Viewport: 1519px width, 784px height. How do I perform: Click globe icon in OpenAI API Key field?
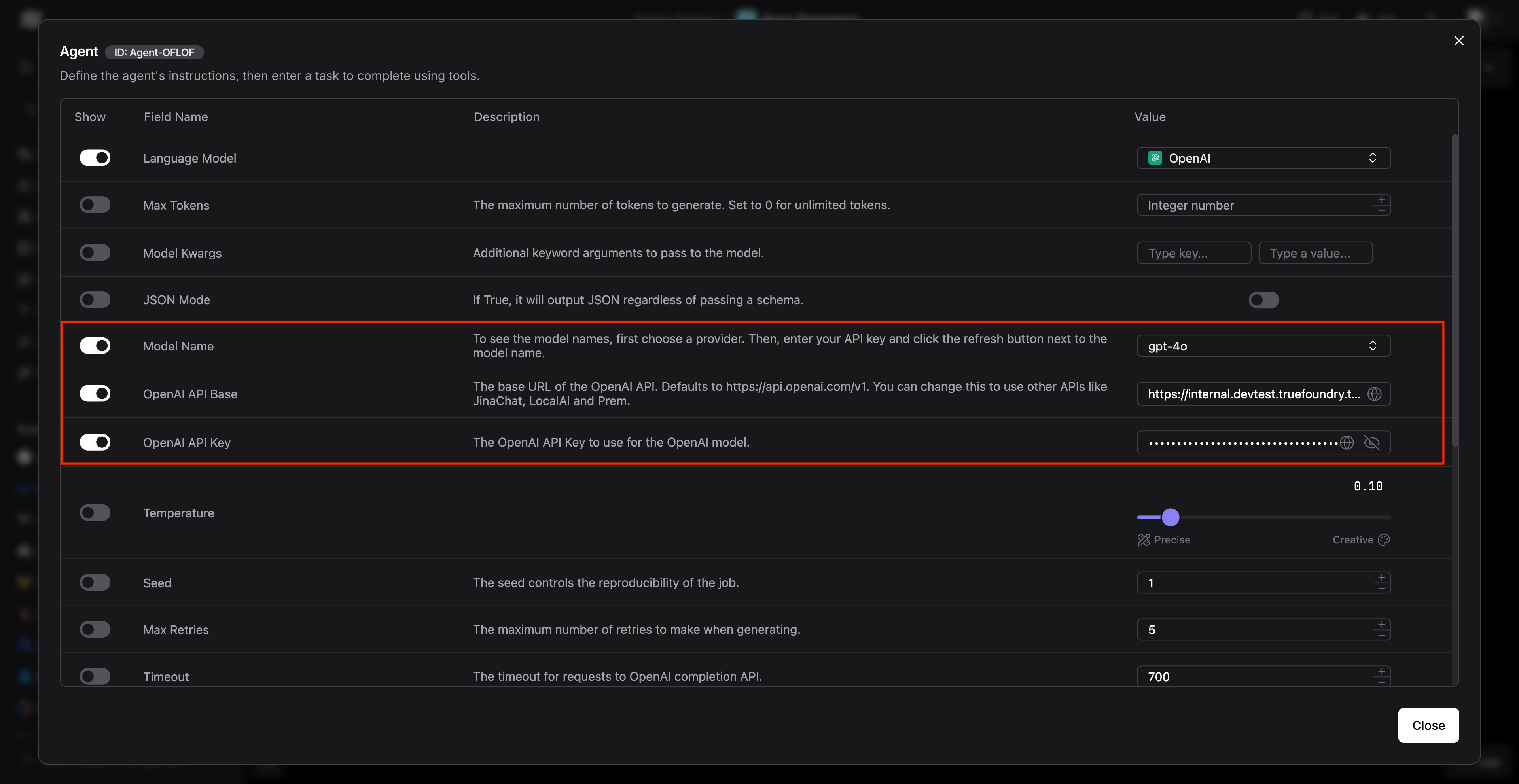[1347, 443]
